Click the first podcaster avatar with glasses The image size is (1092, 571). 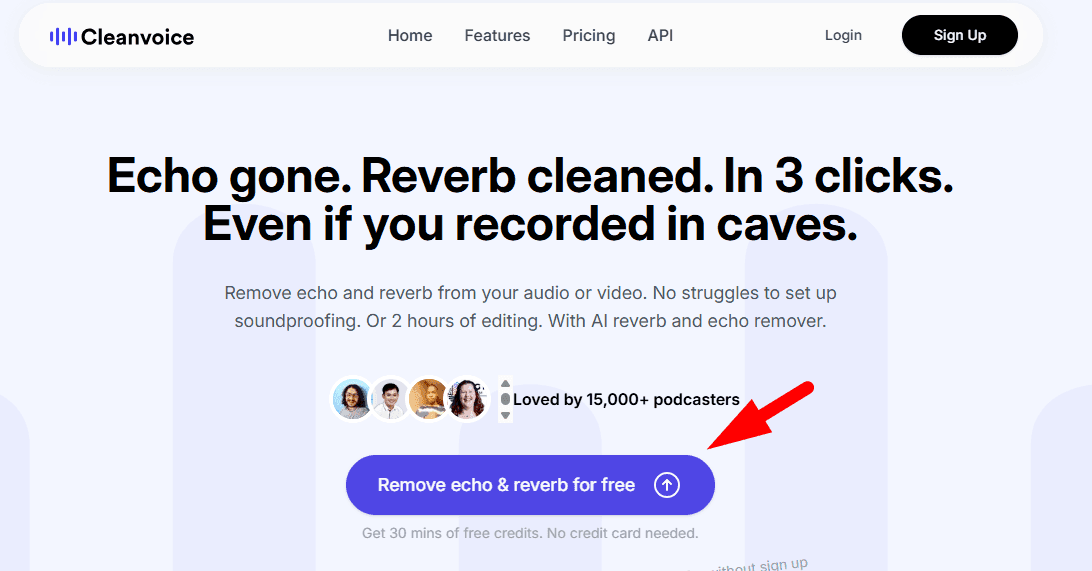(x=352, y=399)
